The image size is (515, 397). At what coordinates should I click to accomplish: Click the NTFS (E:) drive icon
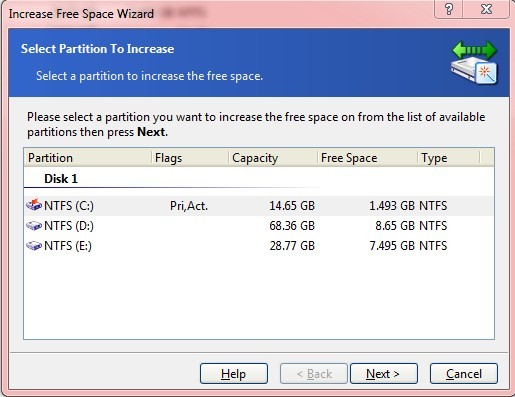coord(34,246)
